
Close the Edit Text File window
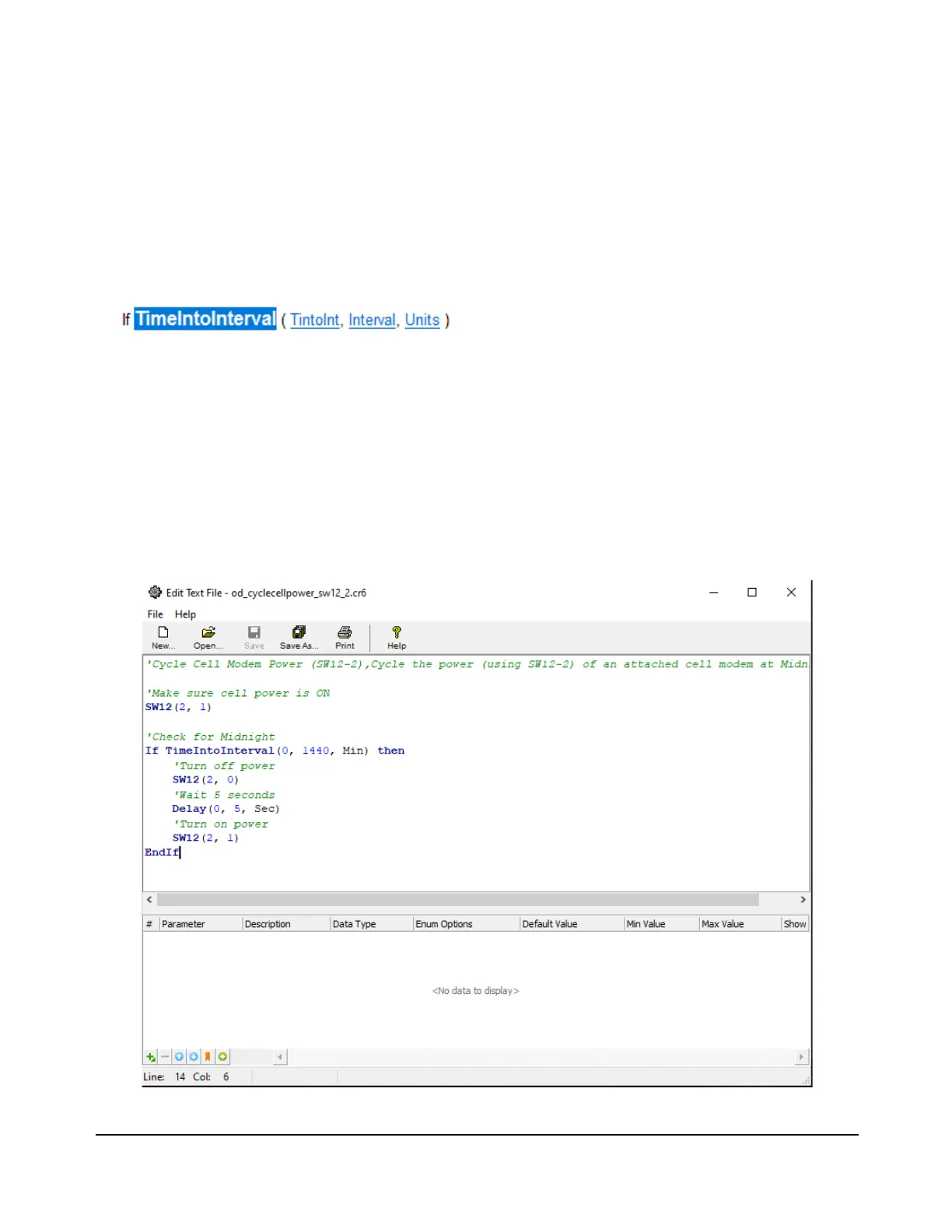point(791,593)
